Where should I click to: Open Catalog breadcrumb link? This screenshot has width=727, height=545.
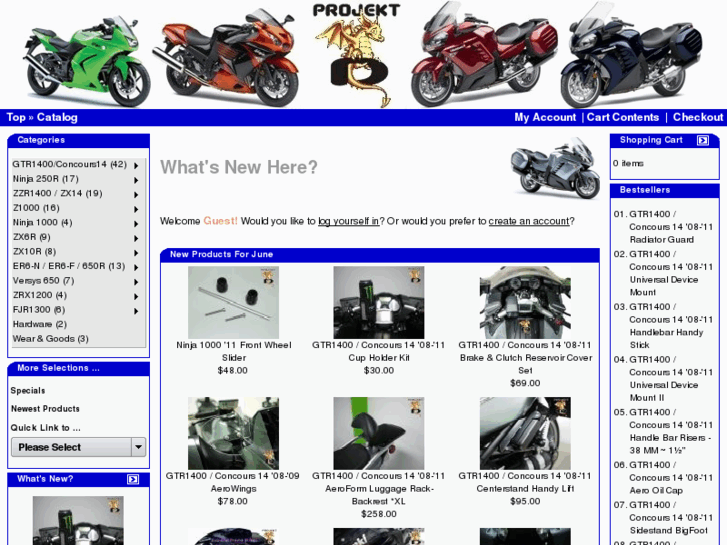[x=57, y=117]
